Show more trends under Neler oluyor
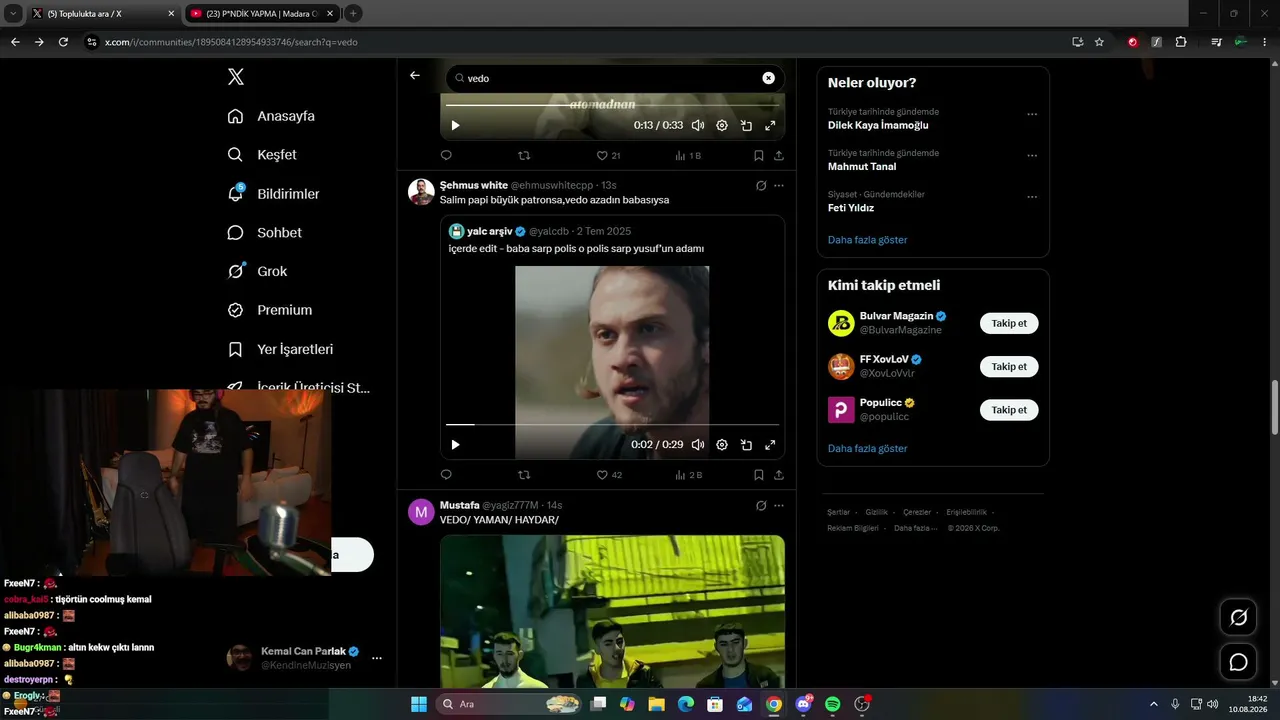The image size is (1280, 720). tap(868, 240)
